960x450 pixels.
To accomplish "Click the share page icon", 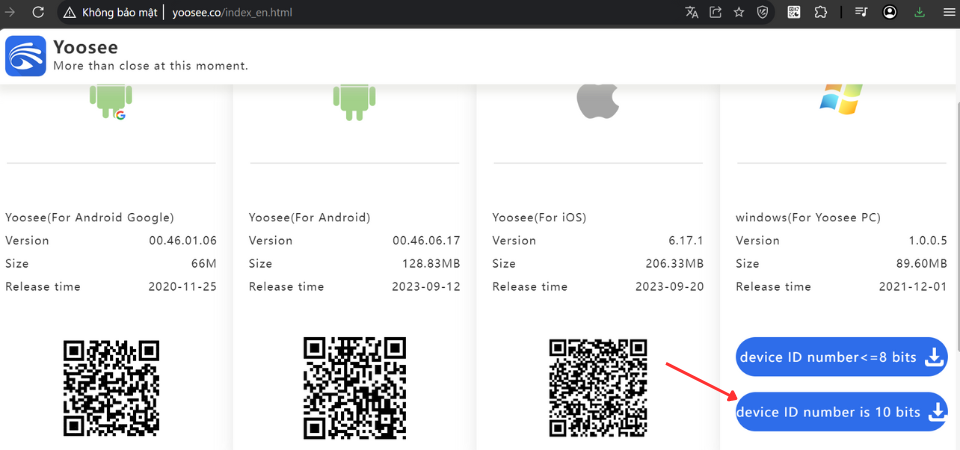I will tap(715, 12).
